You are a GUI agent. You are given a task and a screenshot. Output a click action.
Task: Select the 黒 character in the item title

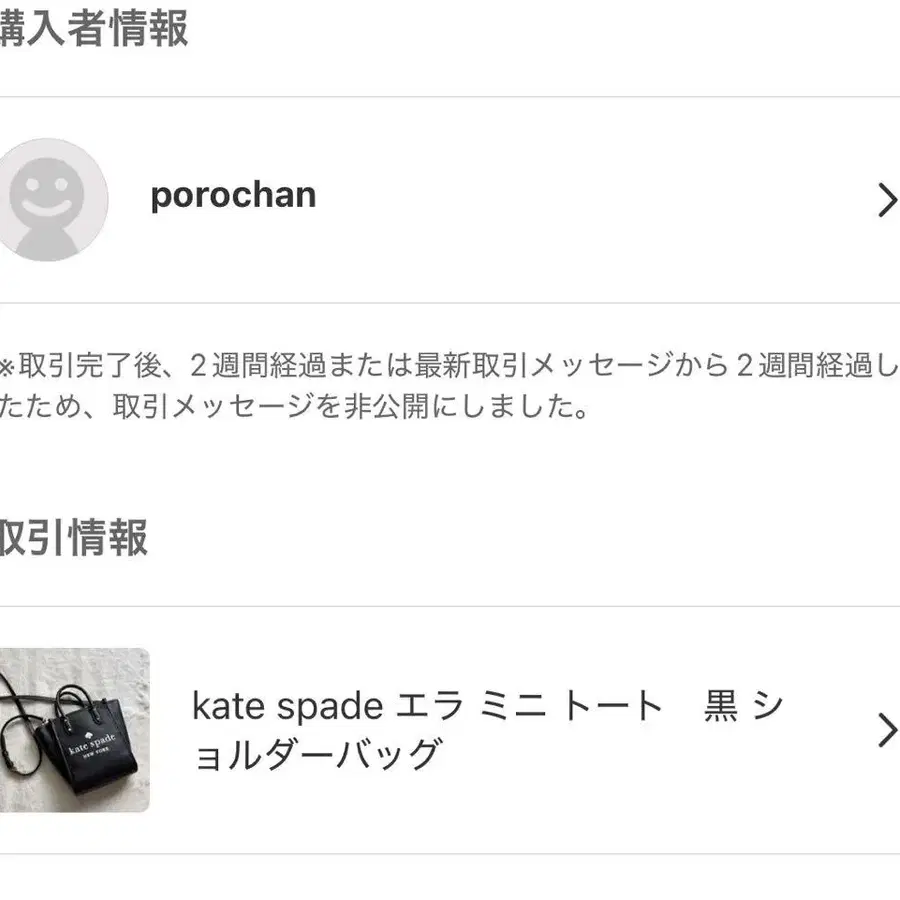(x=721, y=705)
